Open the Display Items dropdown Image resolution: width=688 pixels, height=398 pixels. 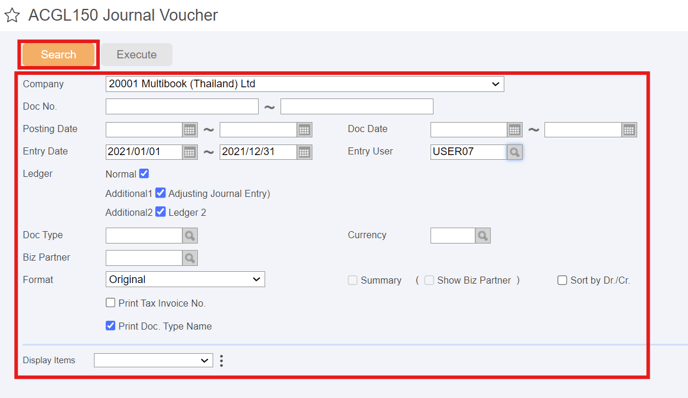tap(153, 360)
